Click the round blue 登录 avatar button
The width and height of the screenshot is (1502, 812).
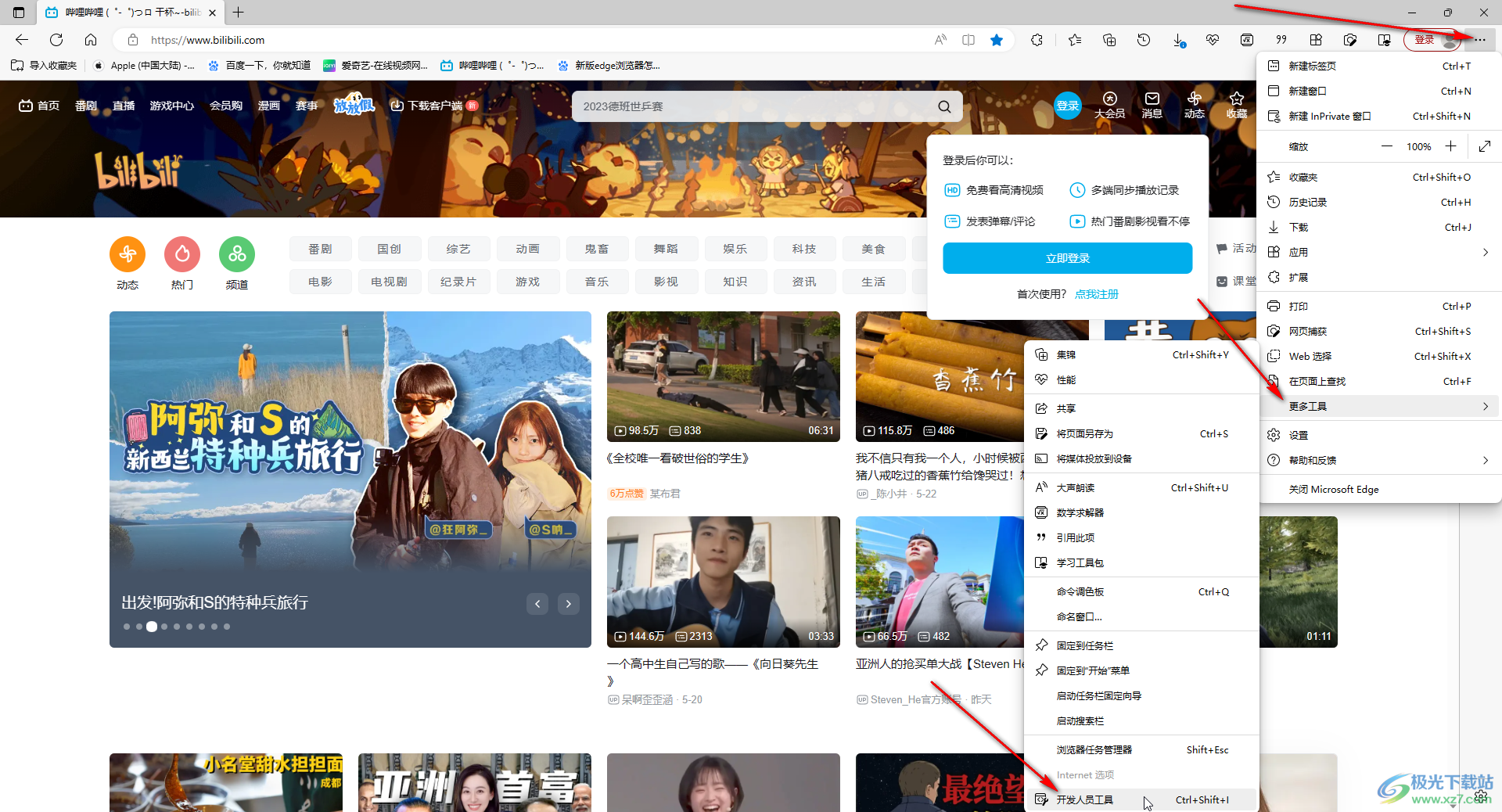pyautogui.click(x=1068, y=106)
